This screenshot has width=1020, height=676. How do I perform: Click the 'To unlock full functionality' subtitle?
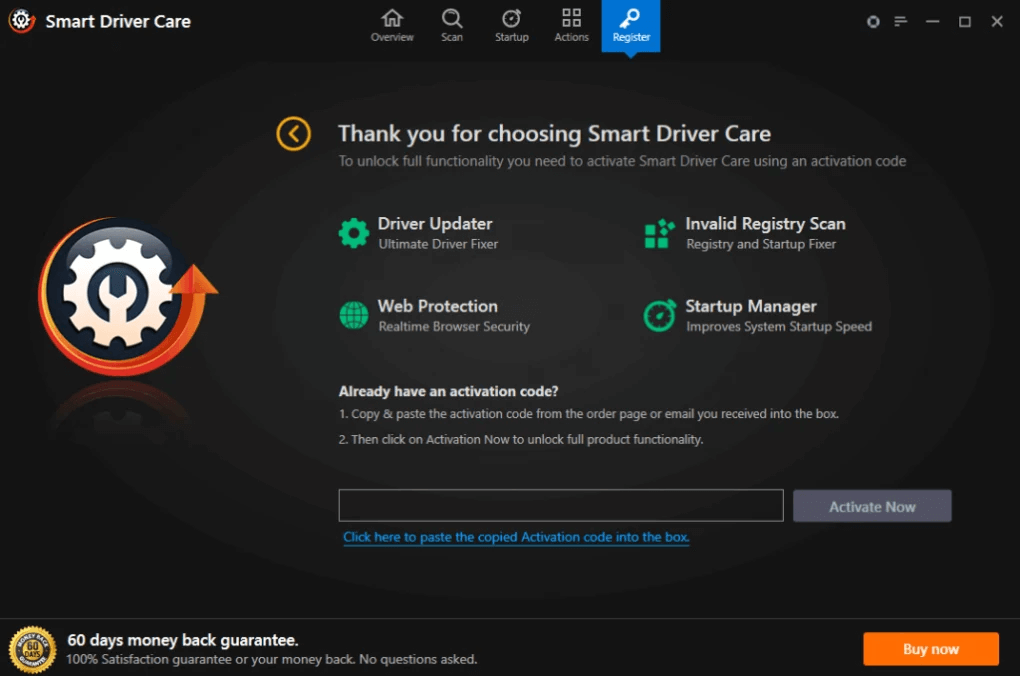point(622,161)
